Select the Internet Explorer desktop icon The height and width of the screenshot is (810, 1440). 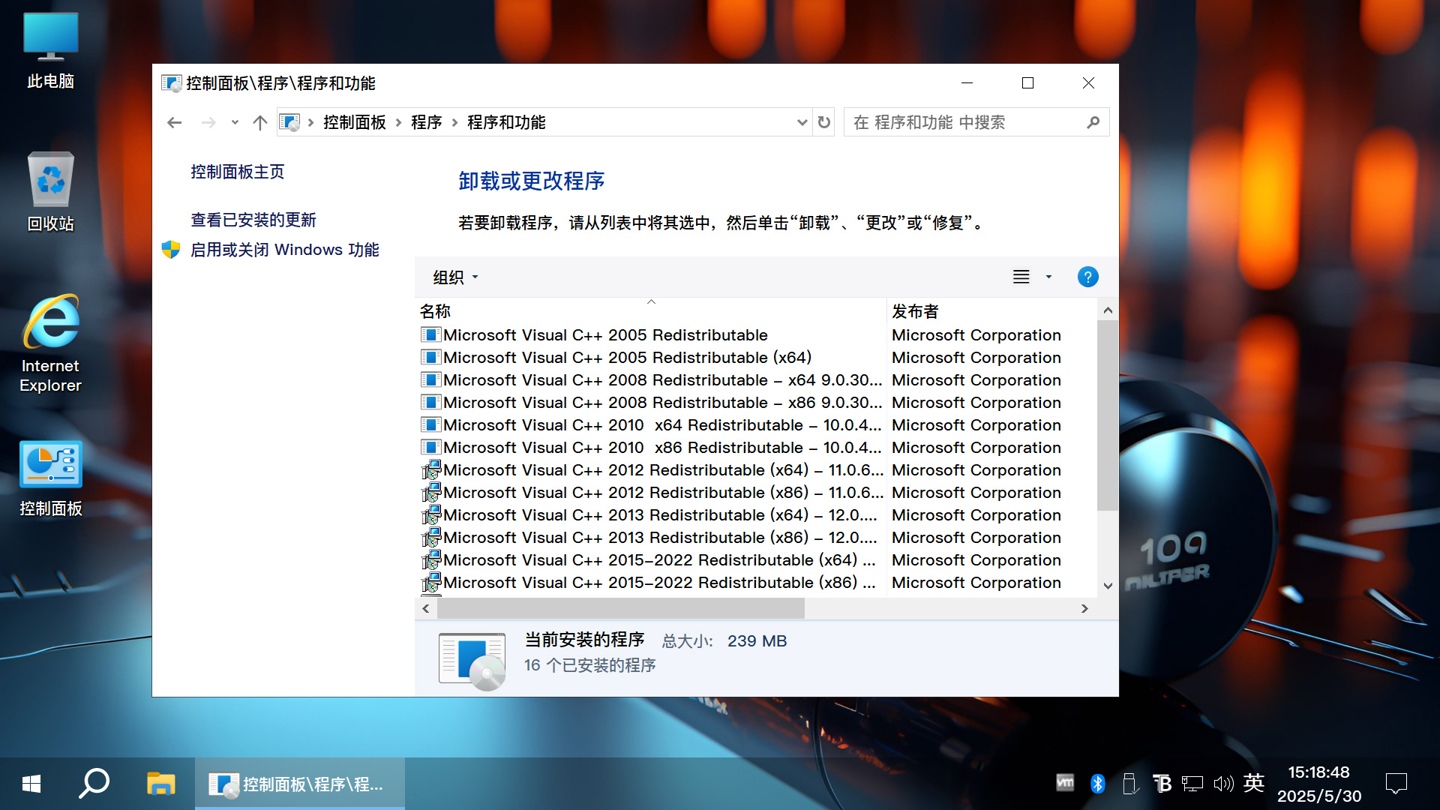coord(50,344)
